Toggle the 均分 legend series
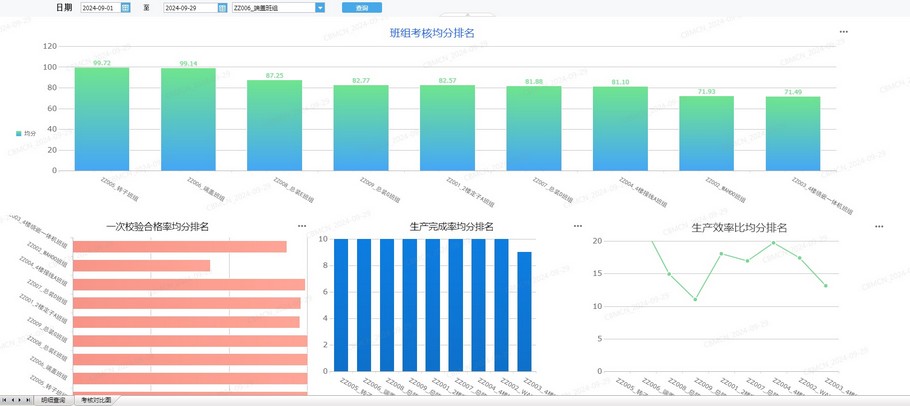This screenshot has width=910, height=406. point(25,132)
